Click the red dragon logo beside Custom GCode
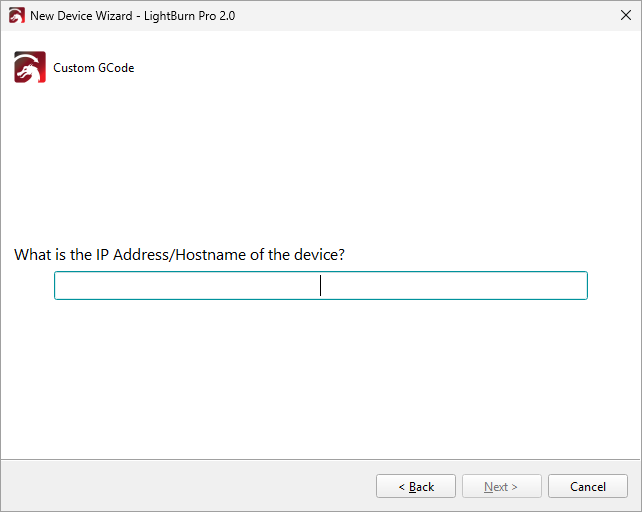Screen dimensions: 642x512 pyautogui.click(x=30, y=67)
